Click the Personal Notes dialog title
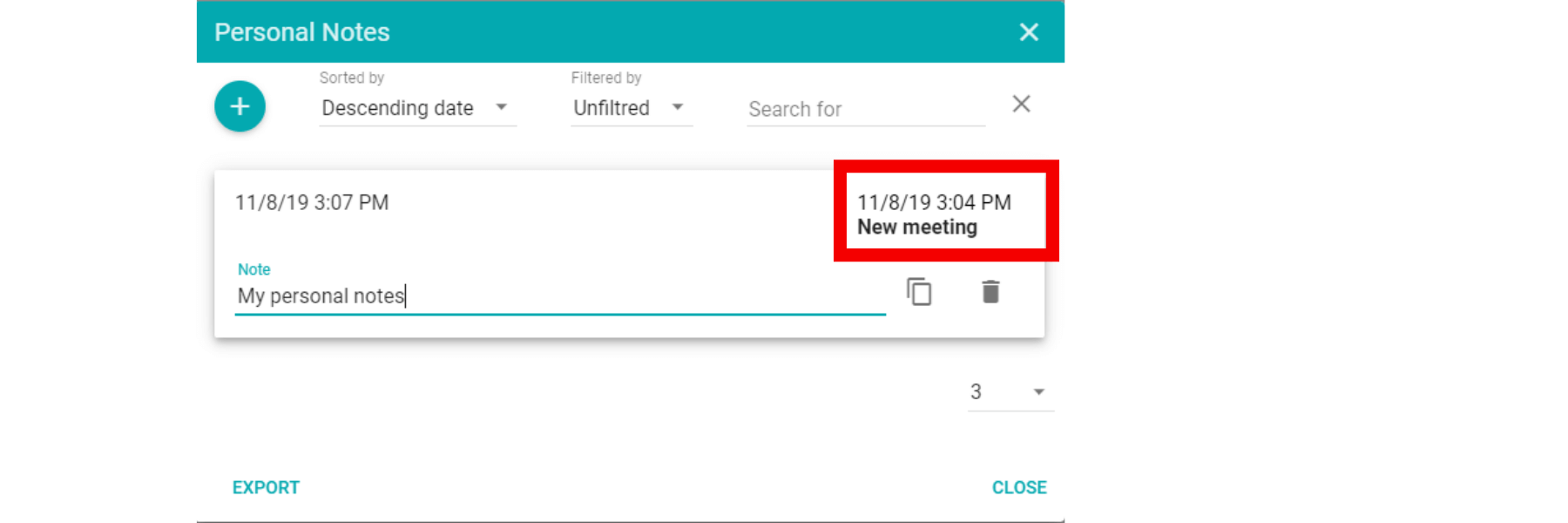 tap(302, 32)
